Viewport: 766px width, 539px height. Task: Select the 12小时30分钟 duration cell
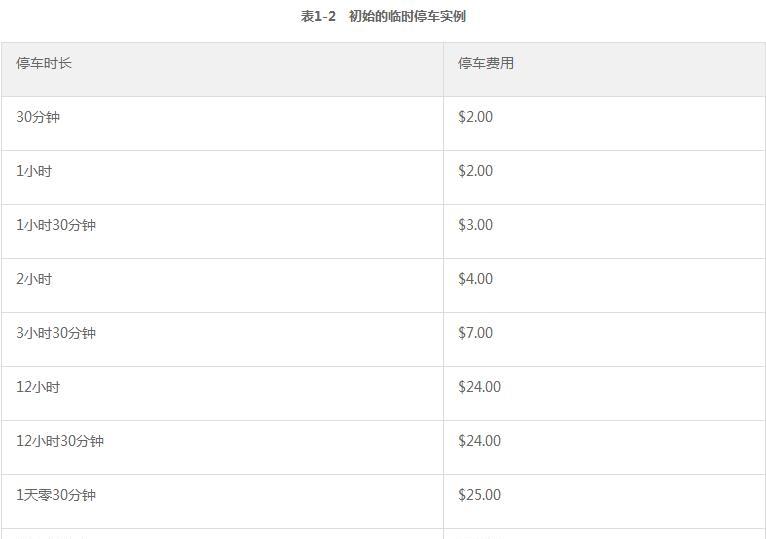pos(222,448)
